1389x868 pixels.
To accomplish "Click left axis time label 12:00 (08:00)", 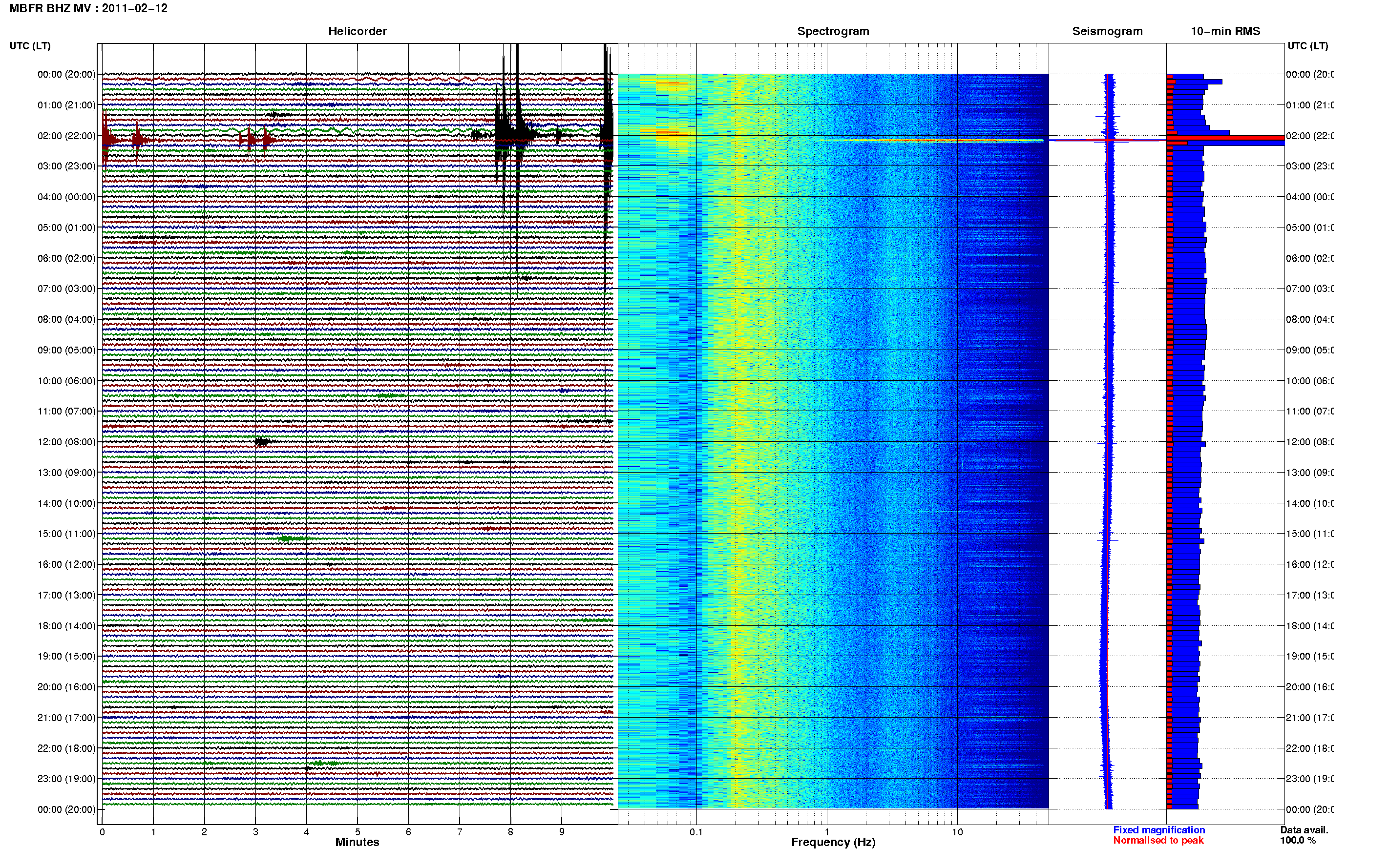I will tap(66, 442).
